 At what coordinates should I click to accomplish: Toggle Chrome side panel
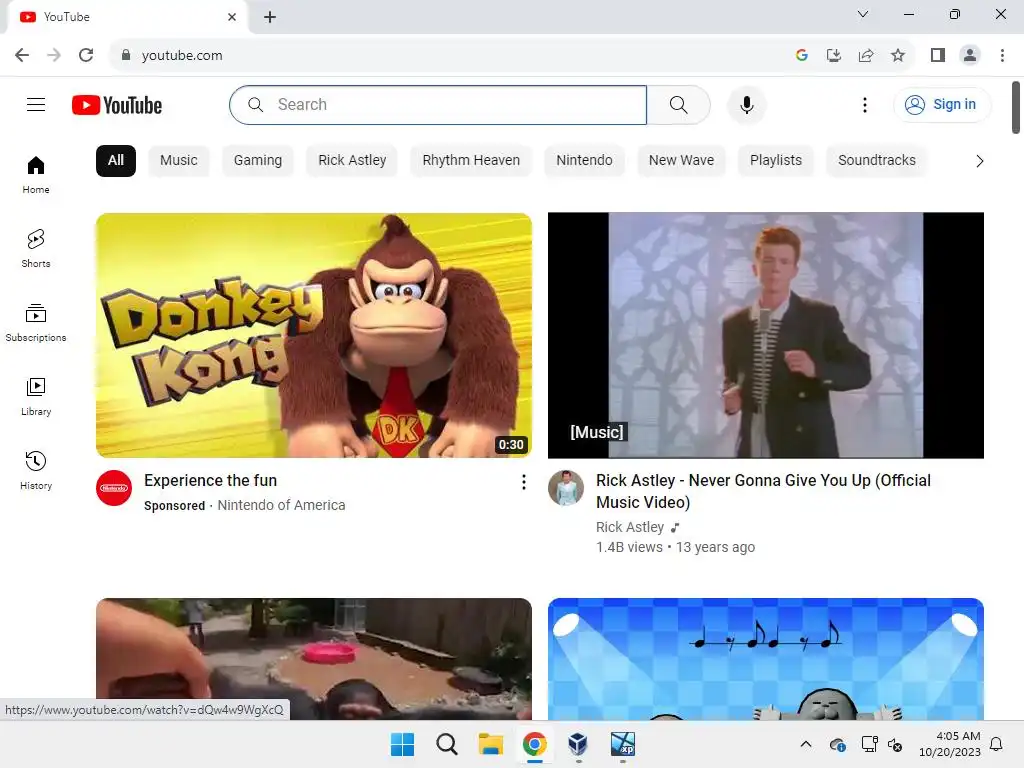938,55
